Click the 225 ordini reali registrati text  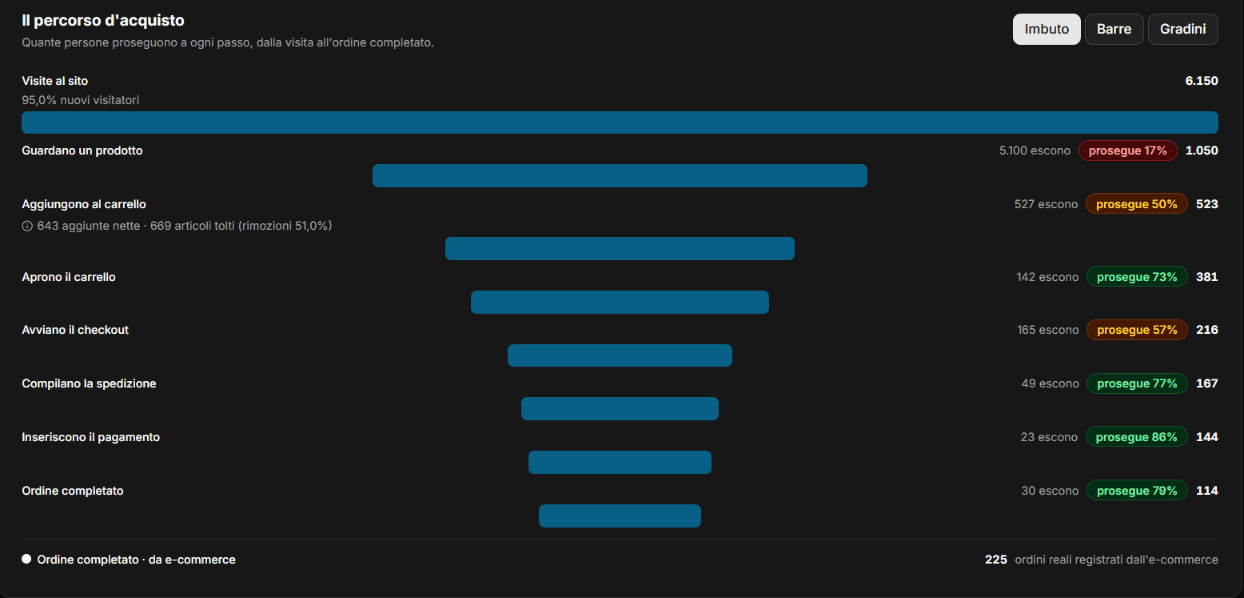(x=1101, y=560)
